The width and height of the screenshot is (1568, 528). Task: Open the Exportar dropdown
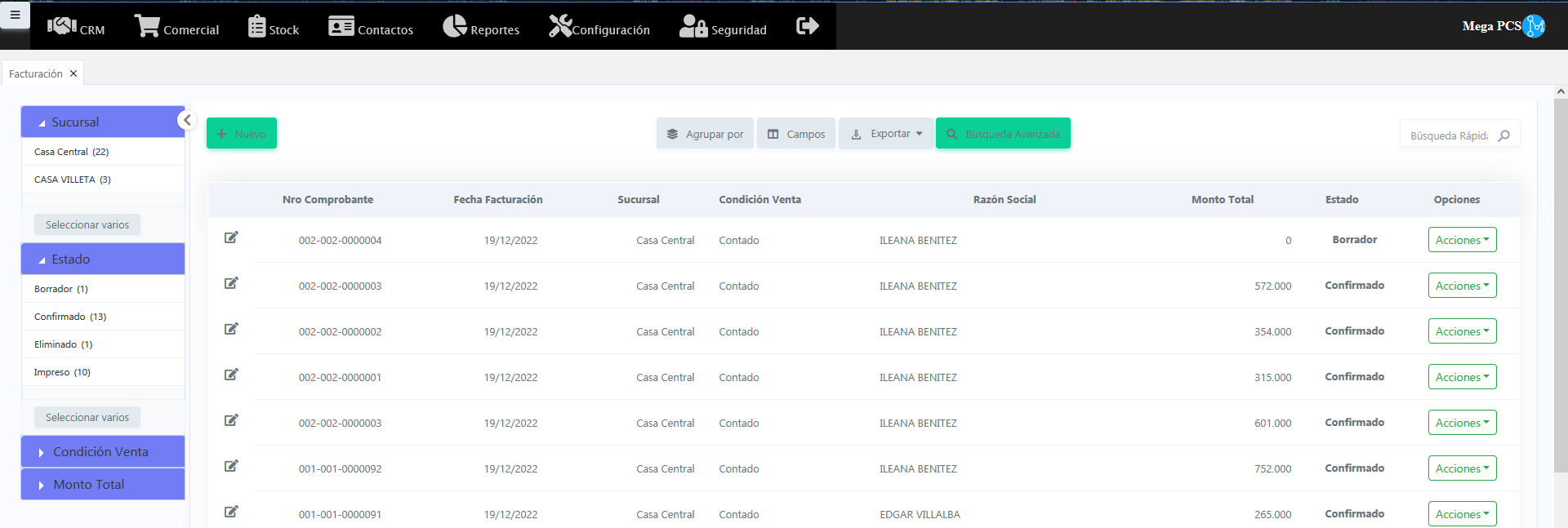(x=885, y=134)
